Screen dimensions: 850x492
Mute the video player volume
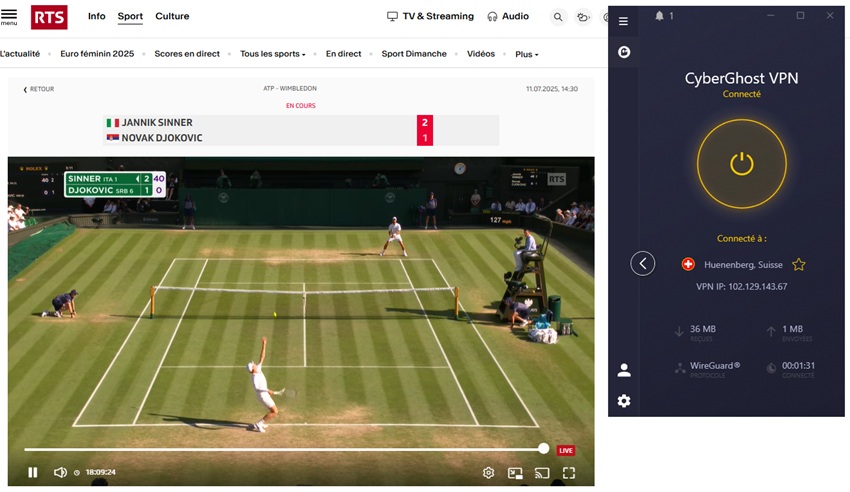click(x=60, y=472)
